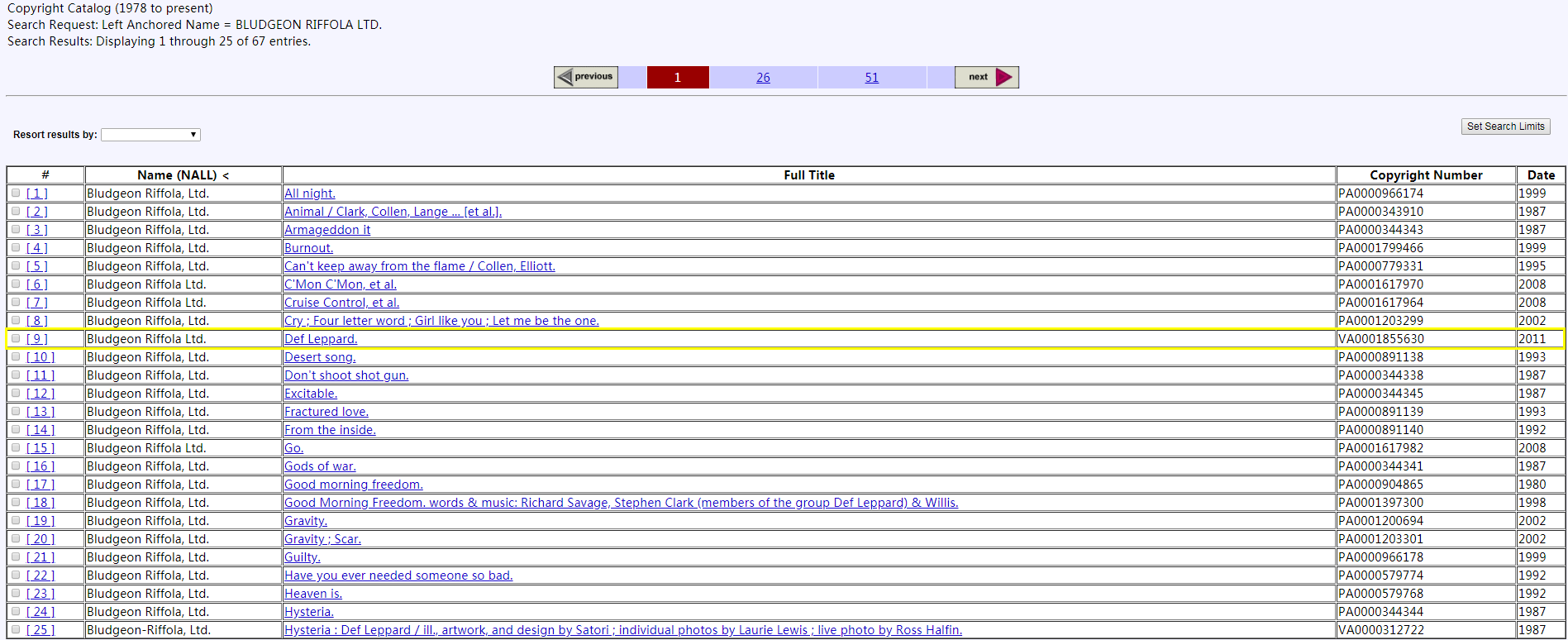Viewport: 1568px width, 640px height.
Task: Click the entry number [ 7 ] link
Action: click(37, 303)
